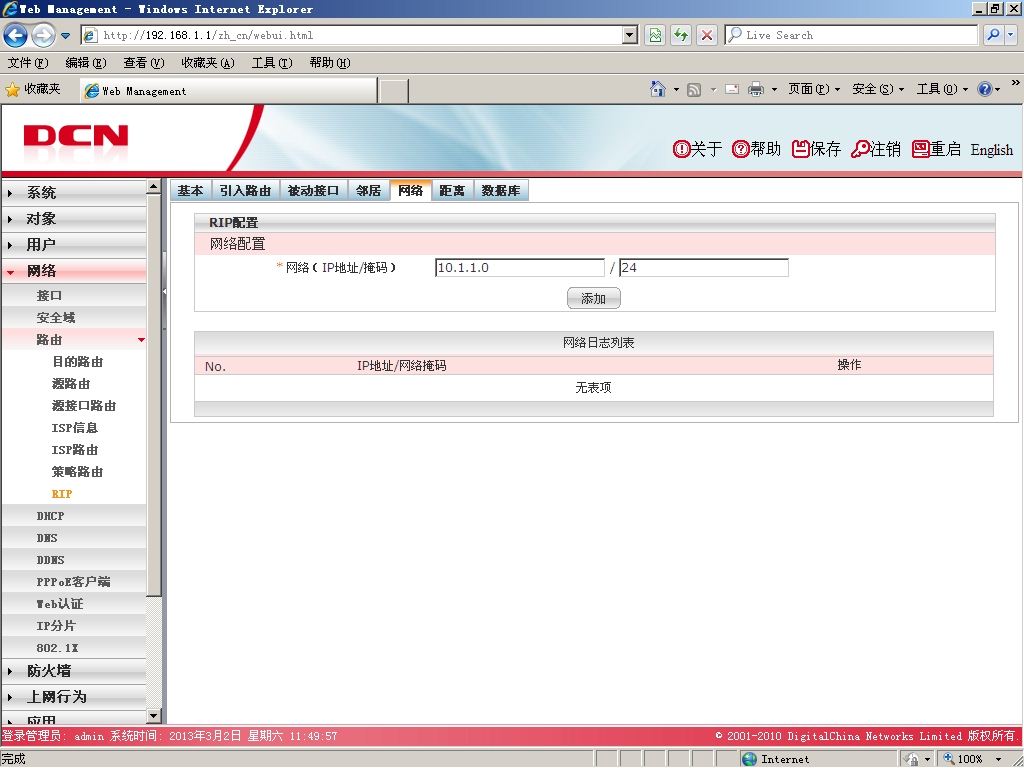1024x768 pixels.
Task: Open the search provider dropdown arrow
Action: point(1010,35)
